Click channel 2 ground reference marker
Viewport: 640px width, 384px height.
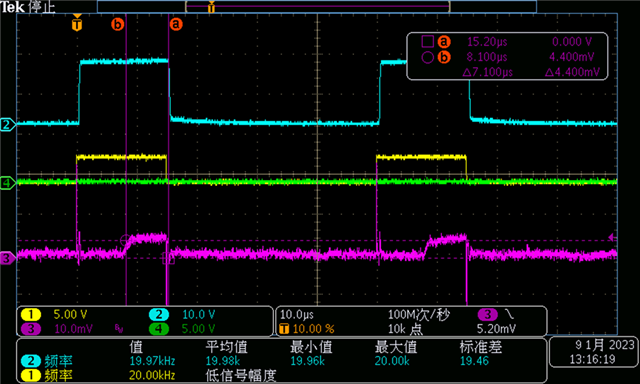pos(7,124)
